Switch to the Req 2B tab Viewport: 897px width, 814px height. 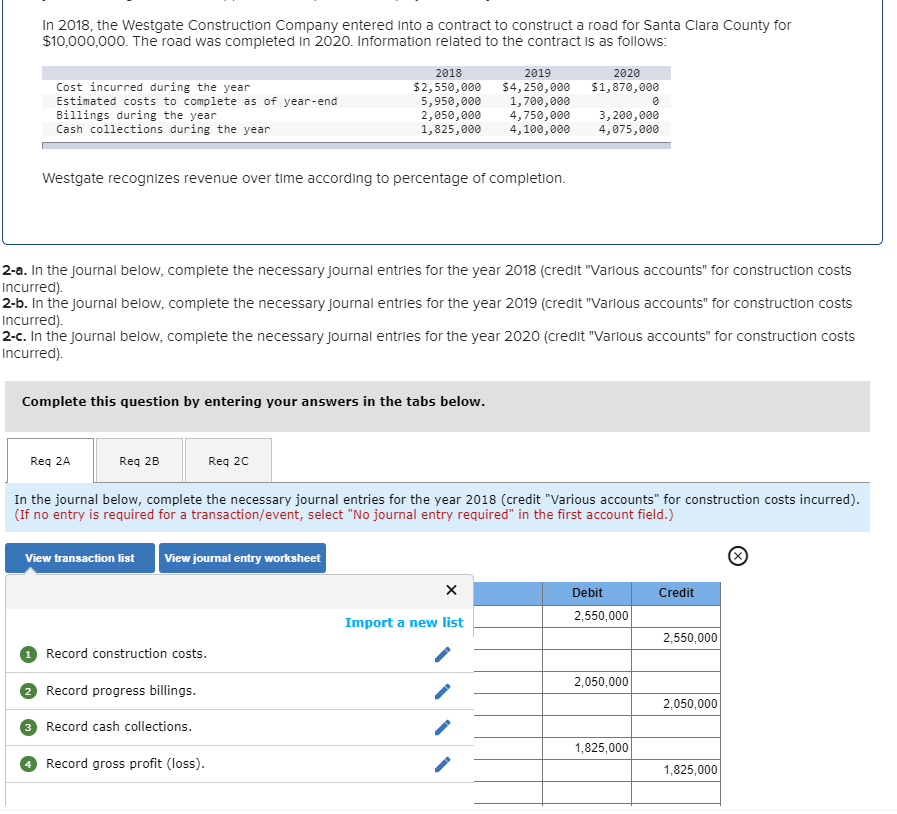(138, 461)
